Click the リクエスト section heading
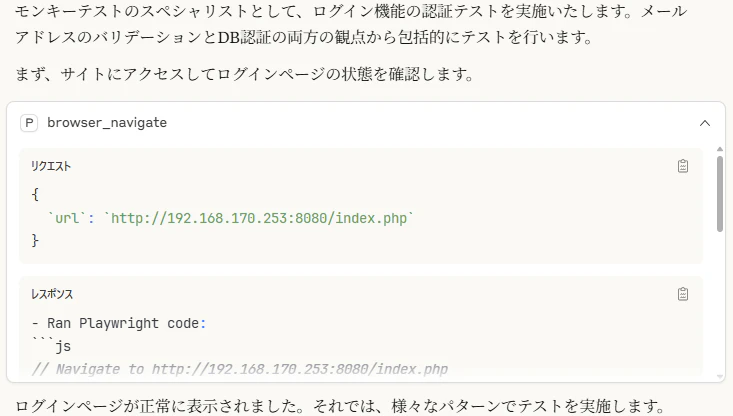The height and width of the screenshot is (416, 733). click(51, 166)
